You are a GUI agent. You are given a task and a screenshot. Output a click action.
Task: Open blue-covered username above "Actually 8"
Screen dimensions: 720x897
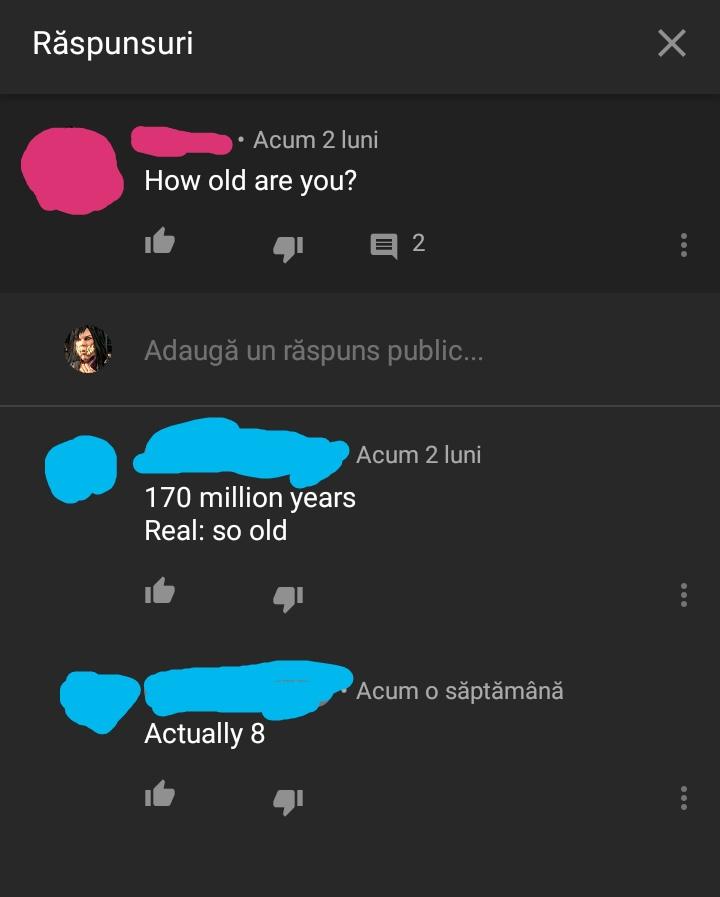click(x=248, y=690)
